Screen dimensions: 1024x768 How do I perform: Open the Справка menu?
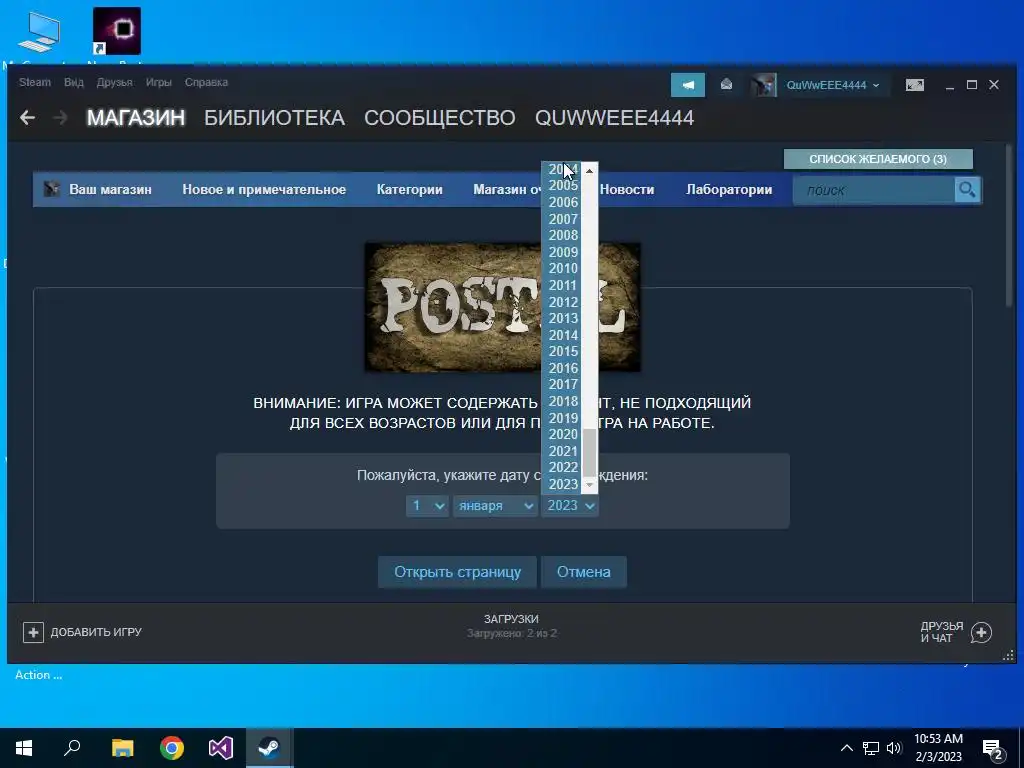(x=206, y=82)
